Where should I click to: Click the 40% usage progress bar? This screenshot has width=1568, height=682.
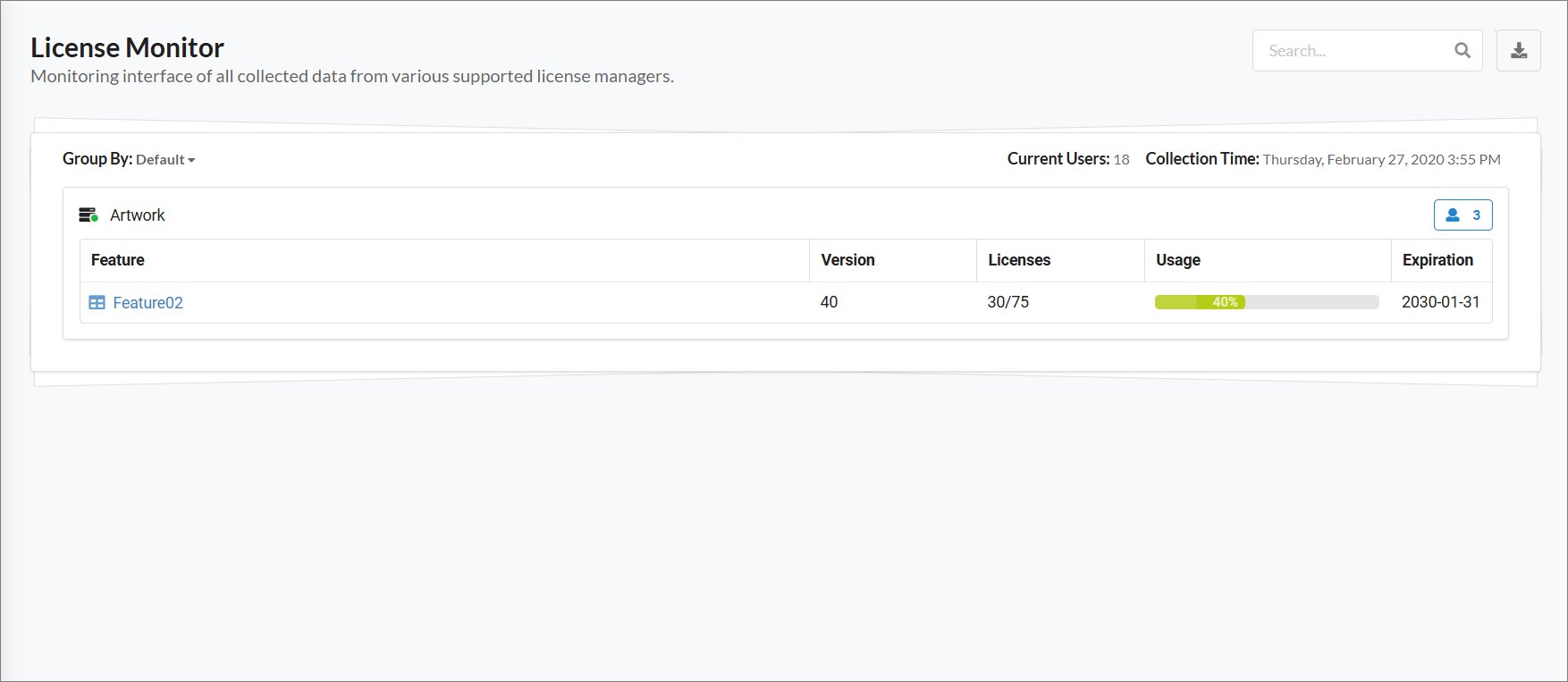click(1267, 302)
